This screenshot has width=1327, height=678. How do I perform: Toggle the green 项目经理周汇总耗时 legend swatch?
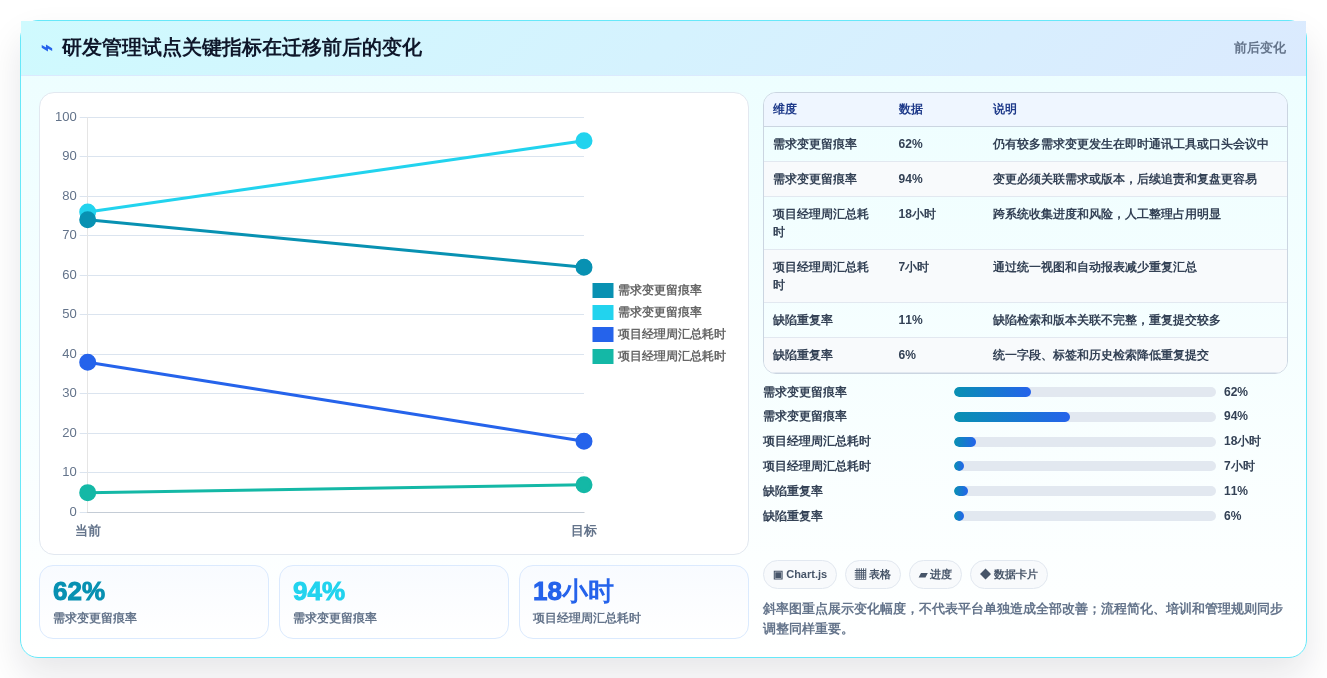click(603, 356)
